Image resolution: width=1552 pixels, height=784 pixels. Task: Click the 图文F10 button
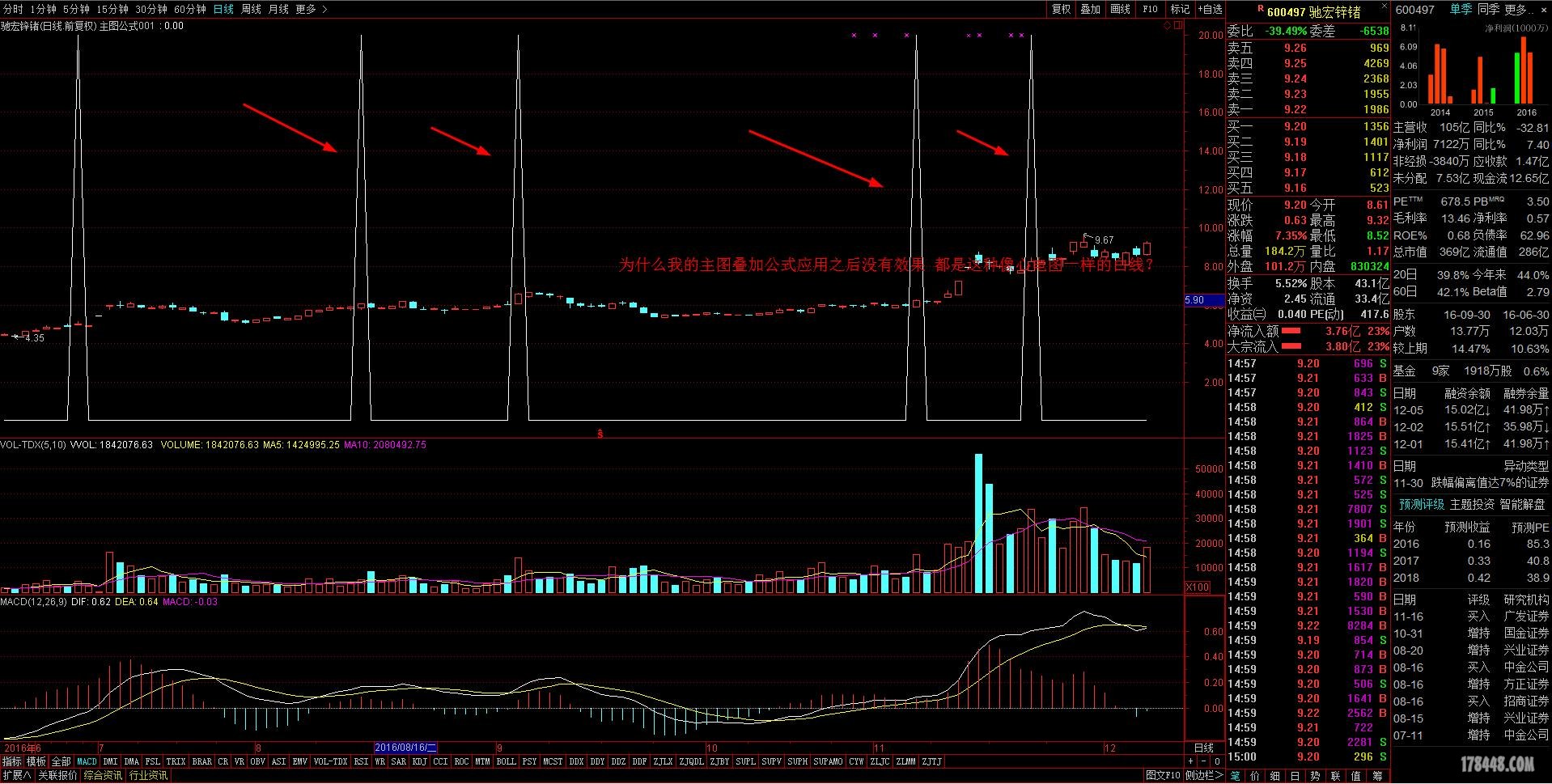[1163, 775]
